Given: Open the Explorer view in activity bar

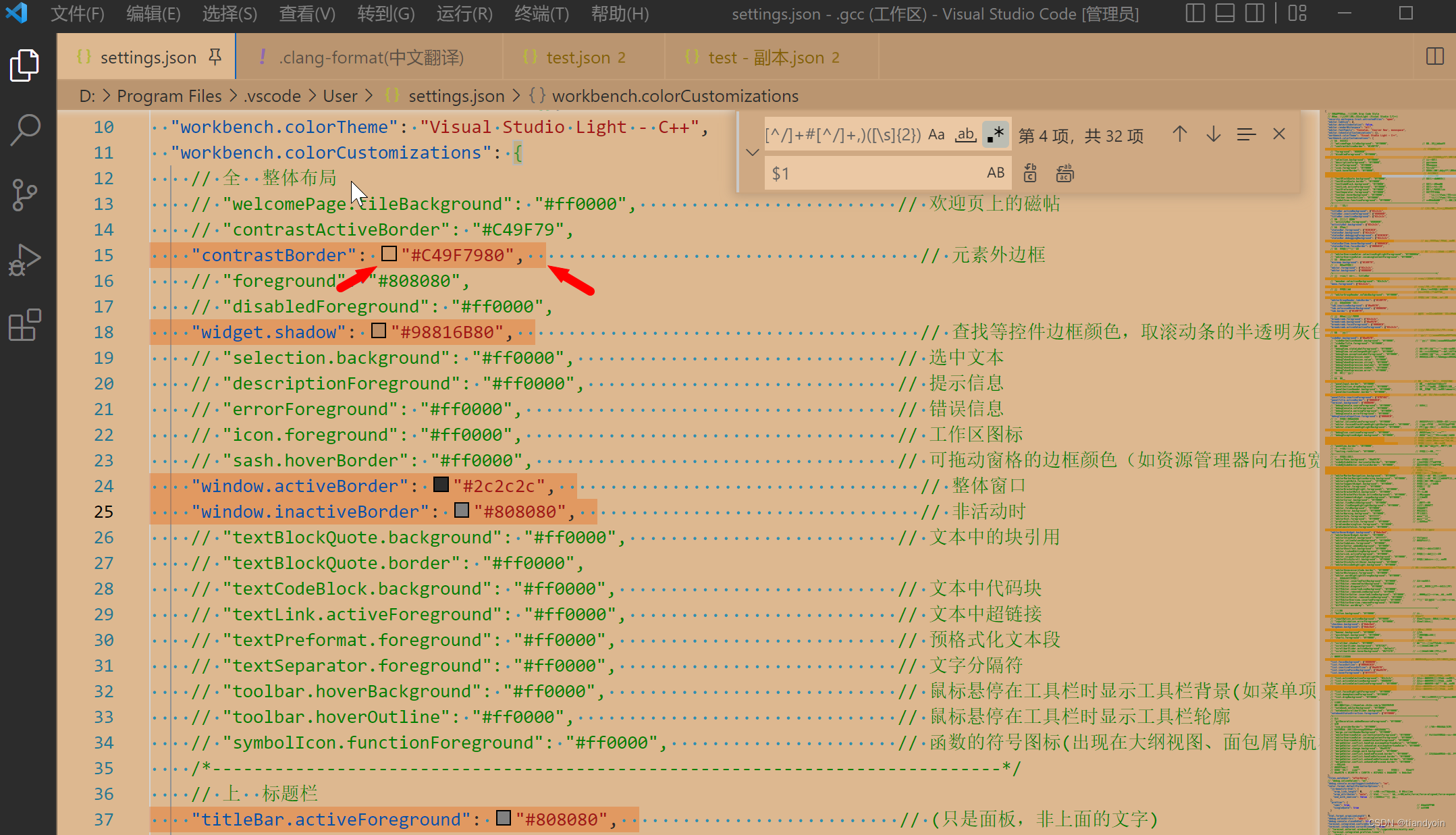Looking at the screenshot, I should click(x=25, y=65).
